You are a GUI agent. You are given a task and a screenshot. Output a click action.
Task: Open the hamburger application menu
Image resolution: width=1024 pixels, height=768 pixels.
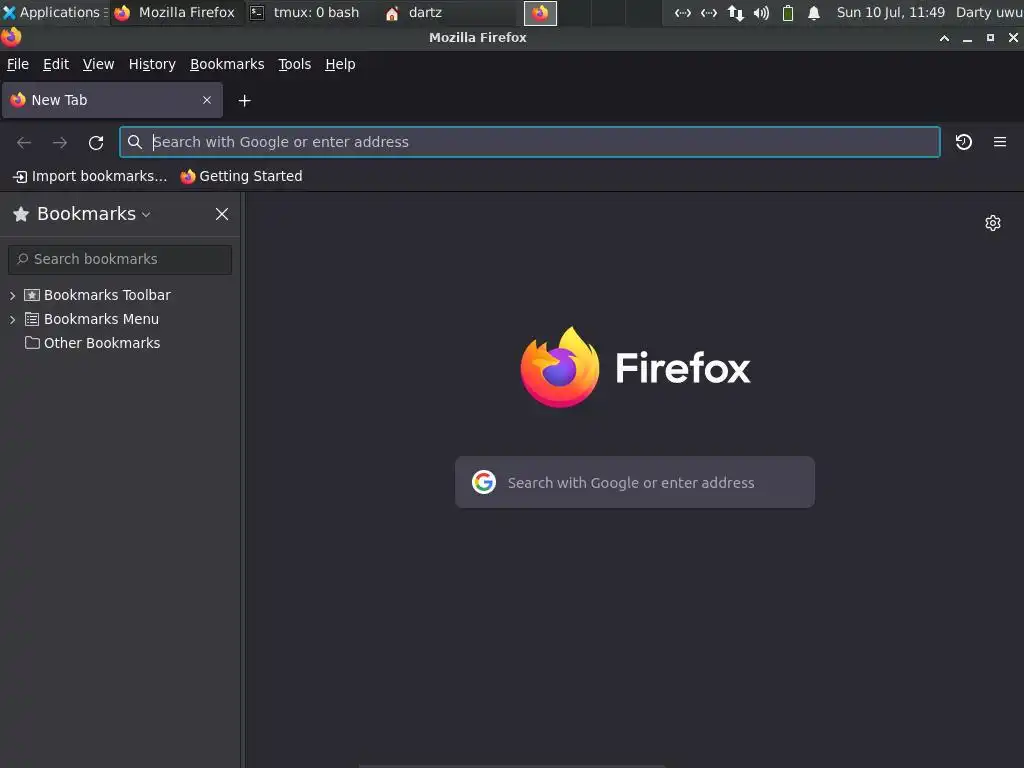(1000, 142)
